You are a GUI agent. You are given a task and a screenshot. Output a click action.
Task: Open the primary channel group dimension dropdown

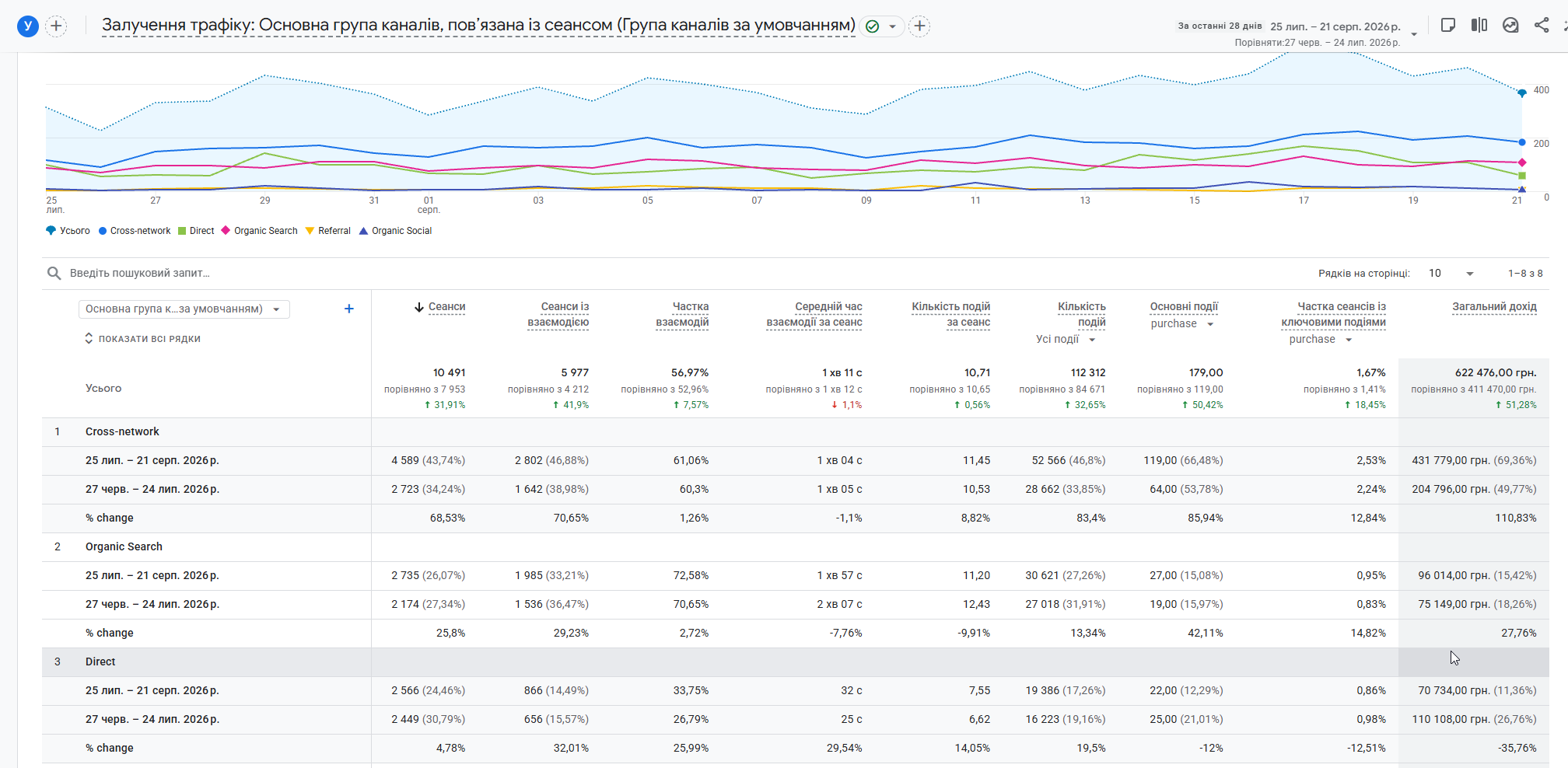184,309
